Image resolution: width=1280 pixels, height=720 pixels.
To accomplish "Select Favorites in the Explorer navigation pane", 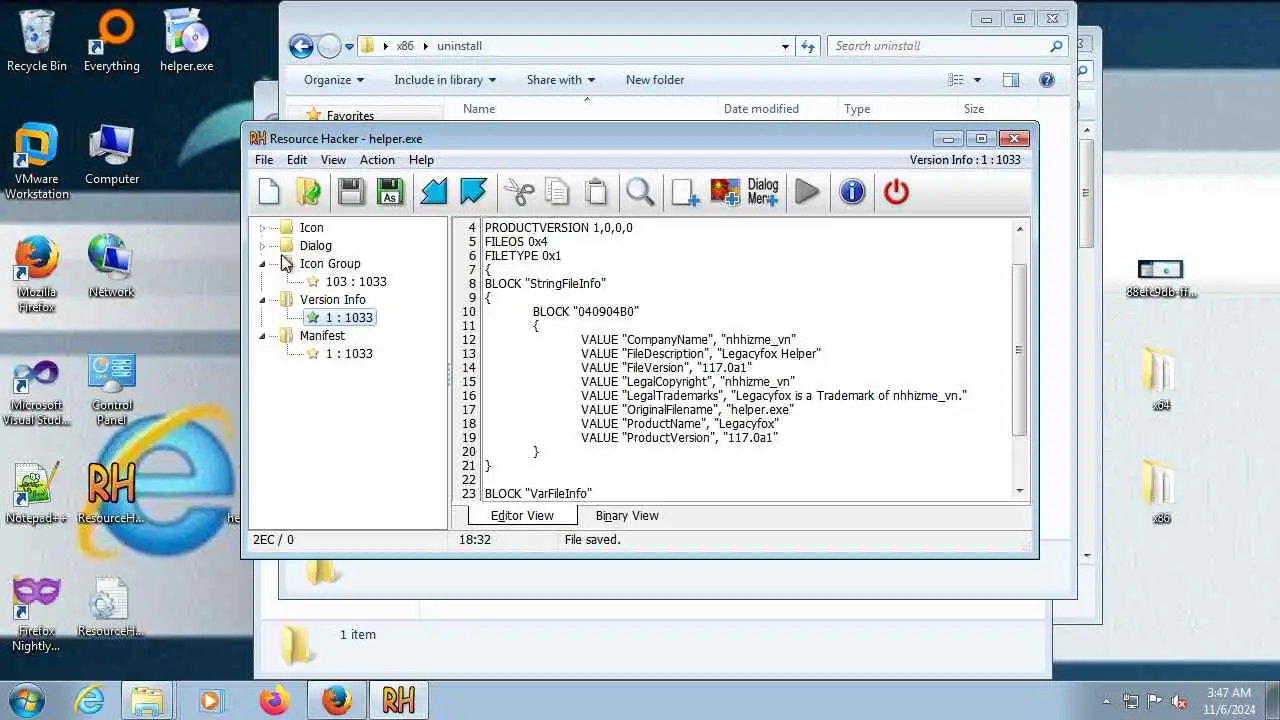I will coord(350,116).
